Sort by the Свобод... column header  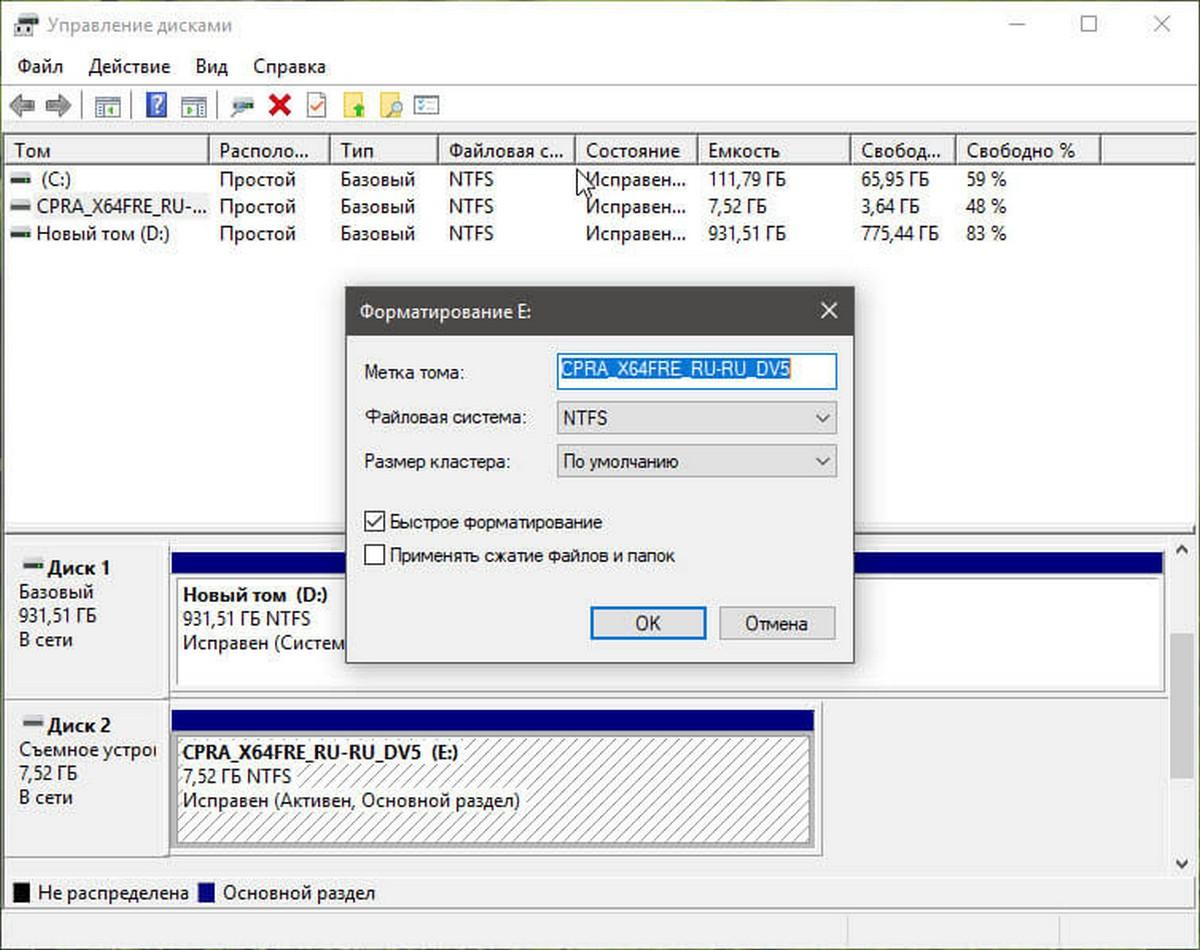tap(903, 151)
